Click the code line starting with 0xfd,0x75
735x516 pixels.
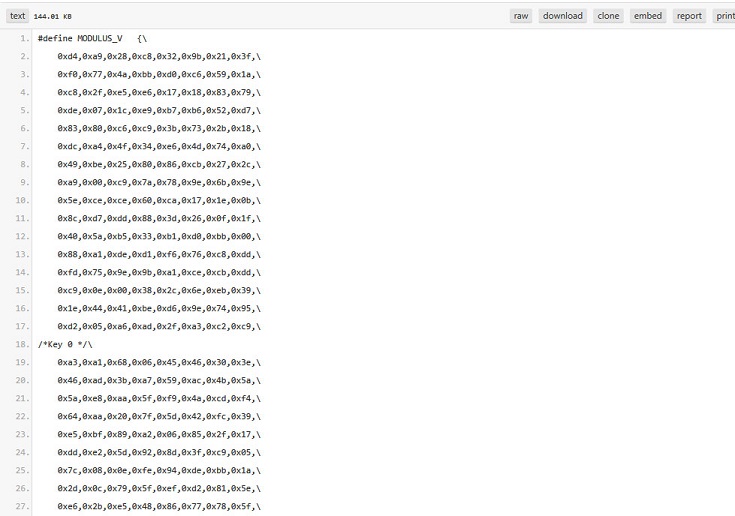click(159, 272)
